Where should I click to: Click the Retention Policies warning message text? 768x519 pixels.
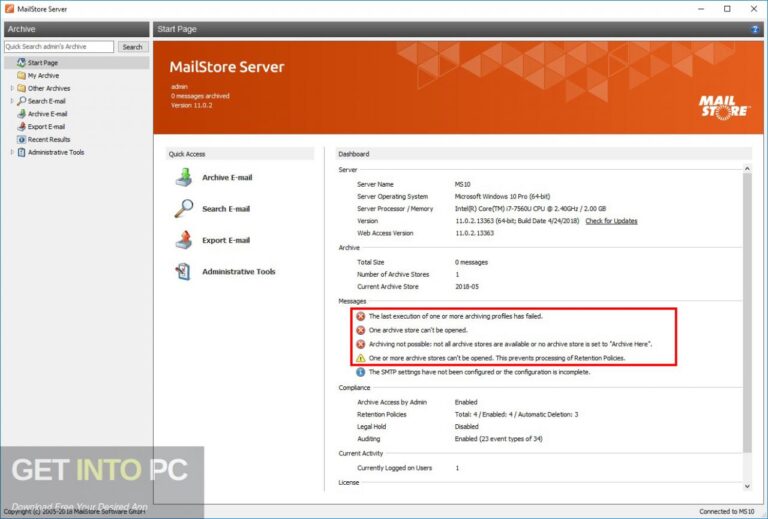(497, 358)
